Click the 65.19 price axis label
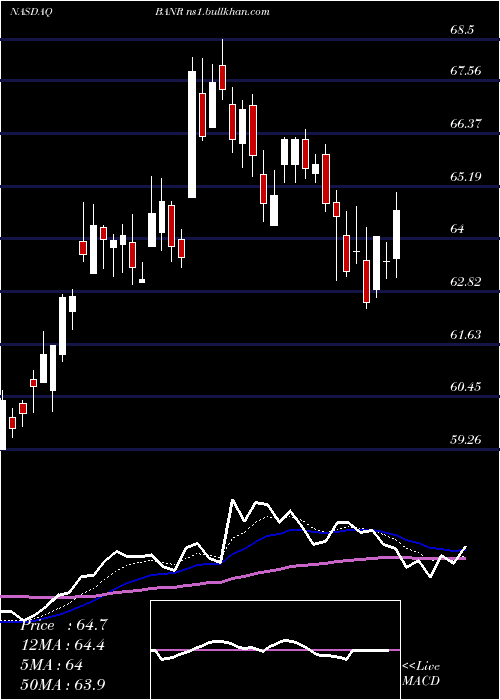The width and height of the screenshot is (500, 700). (x=466, y=176)
